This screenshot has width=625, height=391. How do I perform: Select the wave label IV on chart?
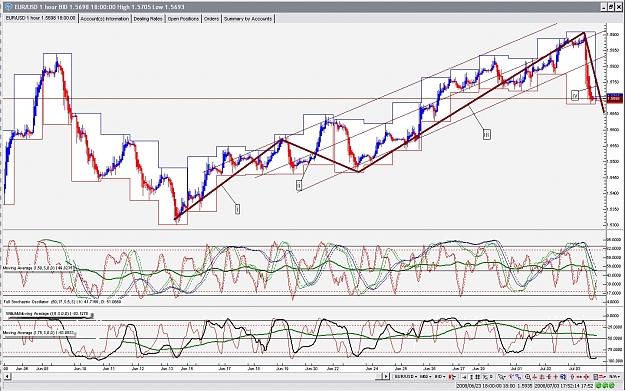[575, 95]
